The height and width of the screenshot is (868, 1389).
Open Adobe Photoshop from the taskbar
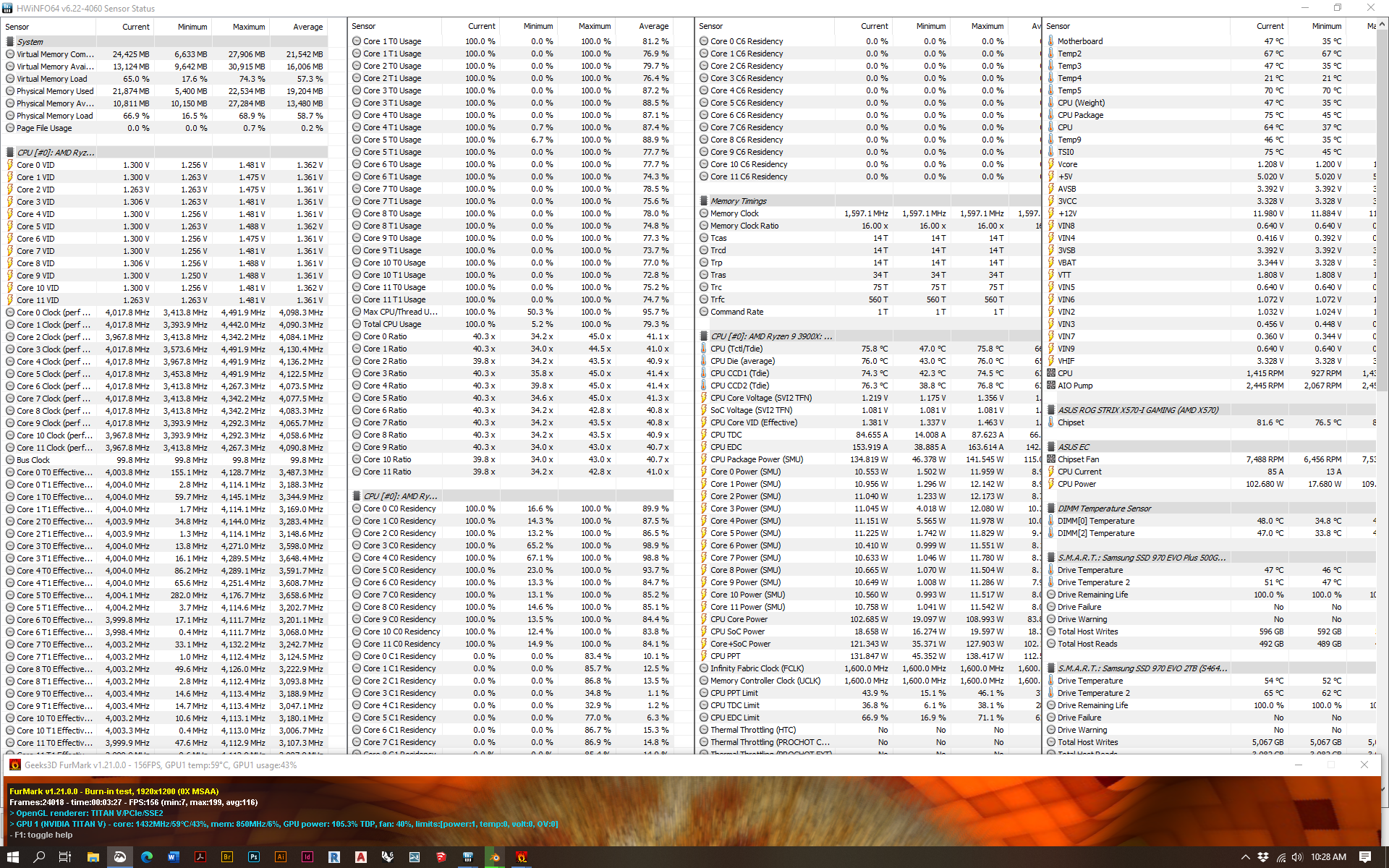click(x=254, y=857)
